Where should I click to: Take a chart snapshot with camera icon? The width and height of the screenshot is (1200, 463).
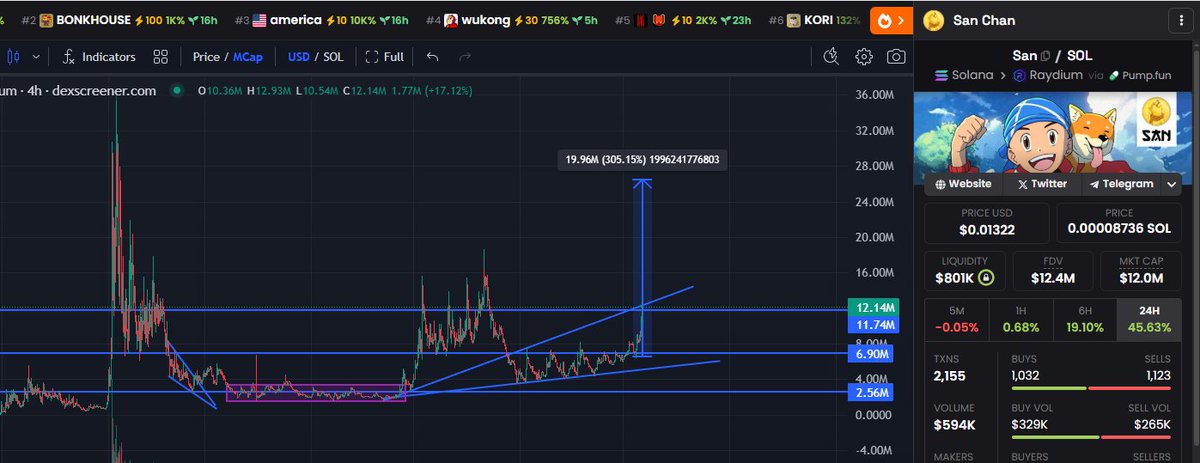point(898,57)
